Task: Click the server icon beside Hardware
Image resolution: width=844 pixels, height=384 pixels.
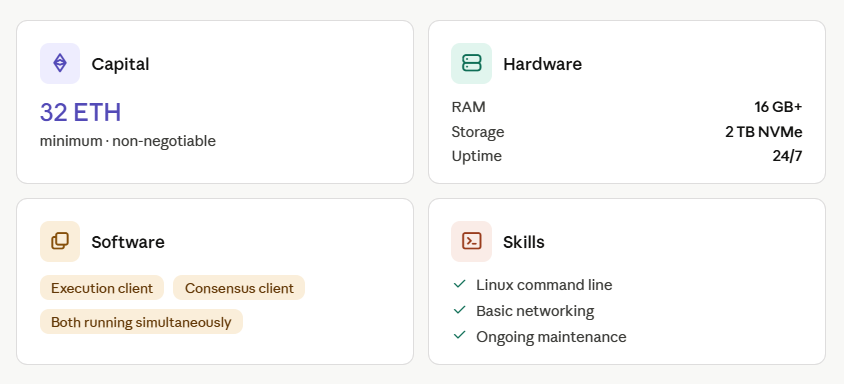Action: coord(472,64)
